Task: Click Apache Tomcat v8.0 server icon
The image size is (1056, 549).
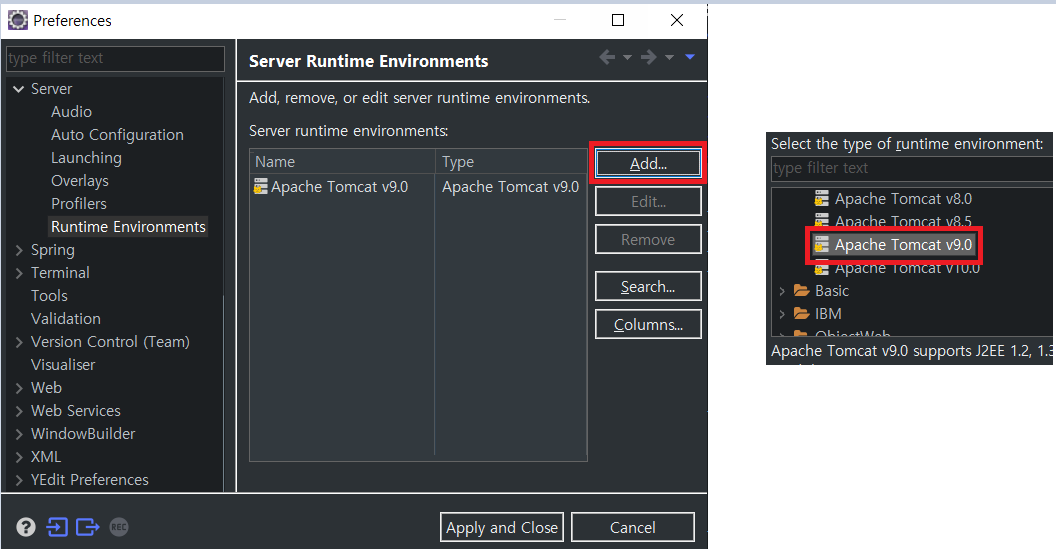Action: [822, 199]
